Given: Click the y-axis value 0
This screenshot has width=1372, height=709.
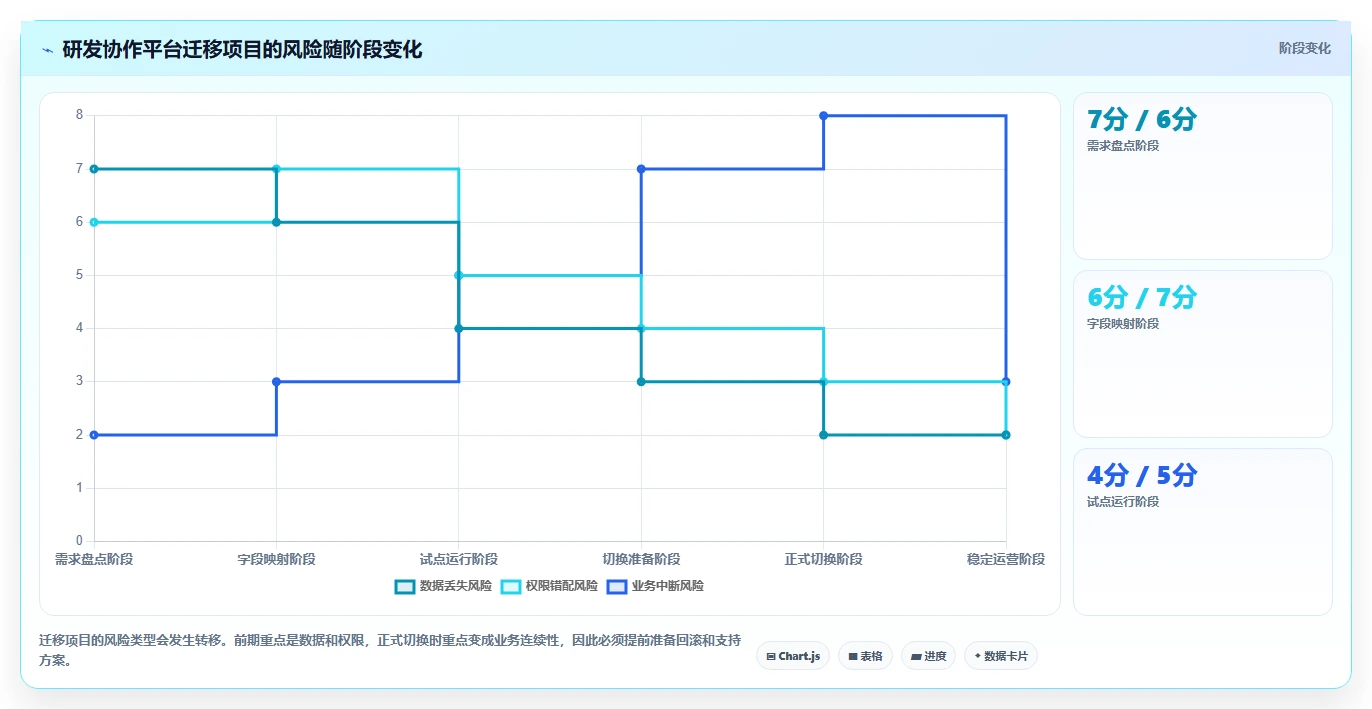Looking at the screenshot, I should coord(80,541).
